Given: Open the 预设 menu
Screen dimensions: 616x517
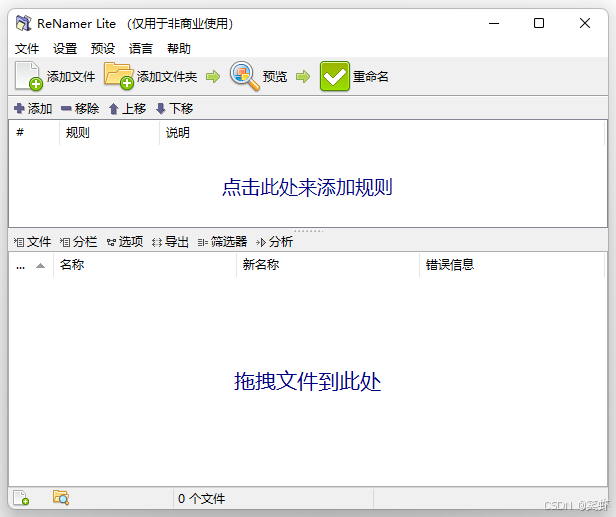Looking at the screenshot, I should tap(103, 49).
